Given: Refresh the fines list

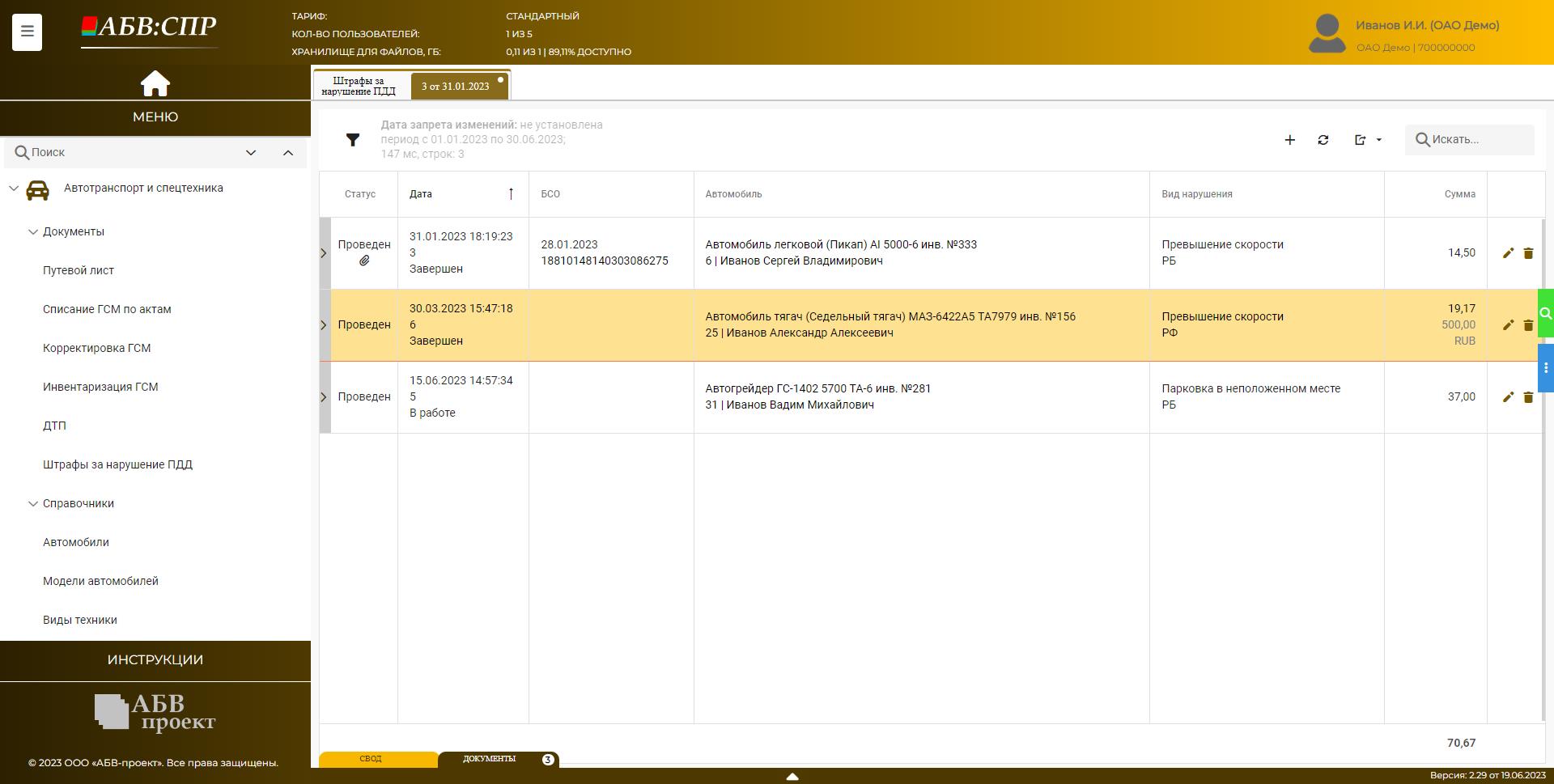Looking at the screenshot, I should tap(1323, 140).
